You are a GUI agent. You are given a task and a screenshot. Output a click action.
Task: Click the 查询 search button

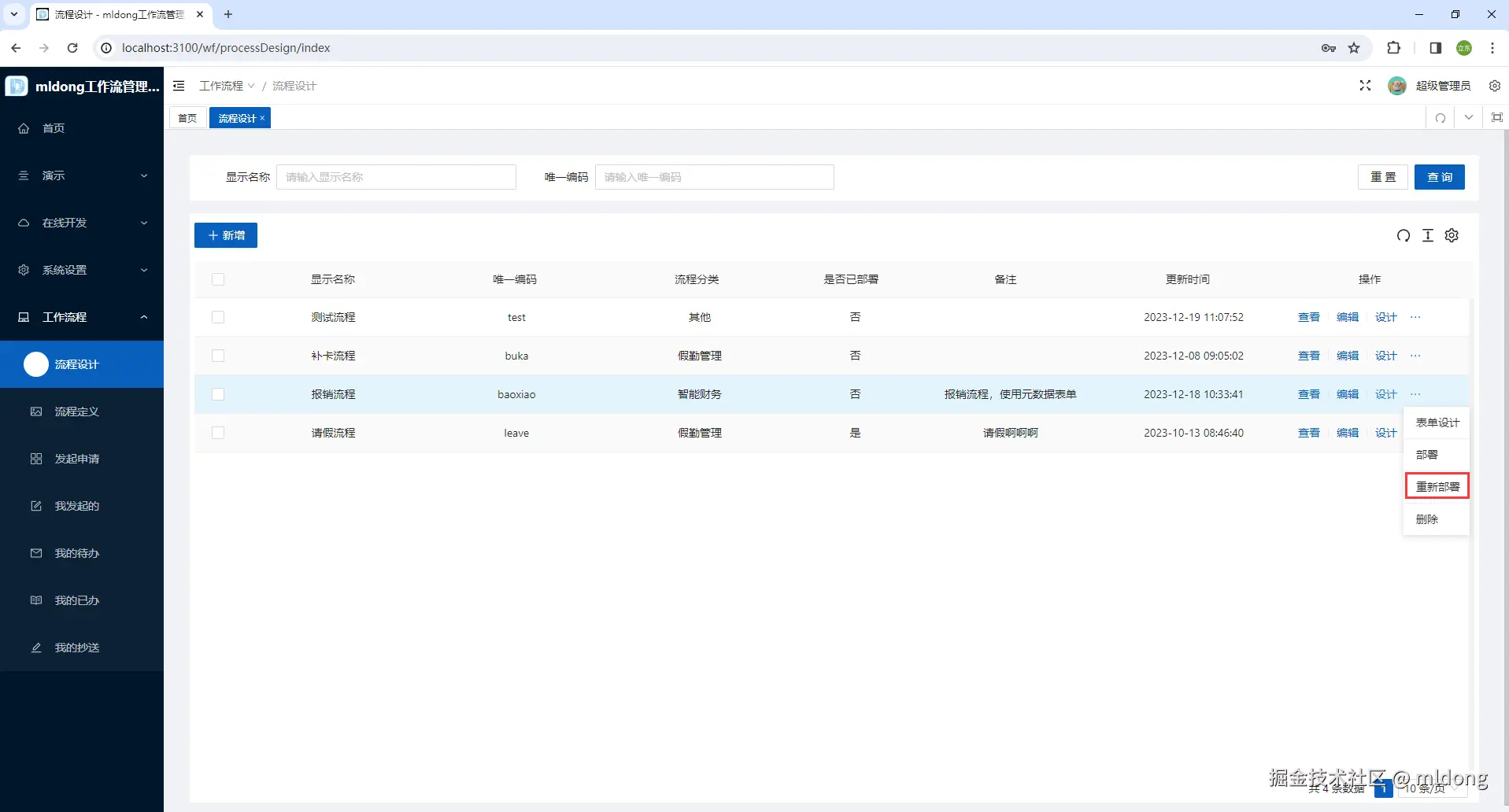coord(1439,177)
